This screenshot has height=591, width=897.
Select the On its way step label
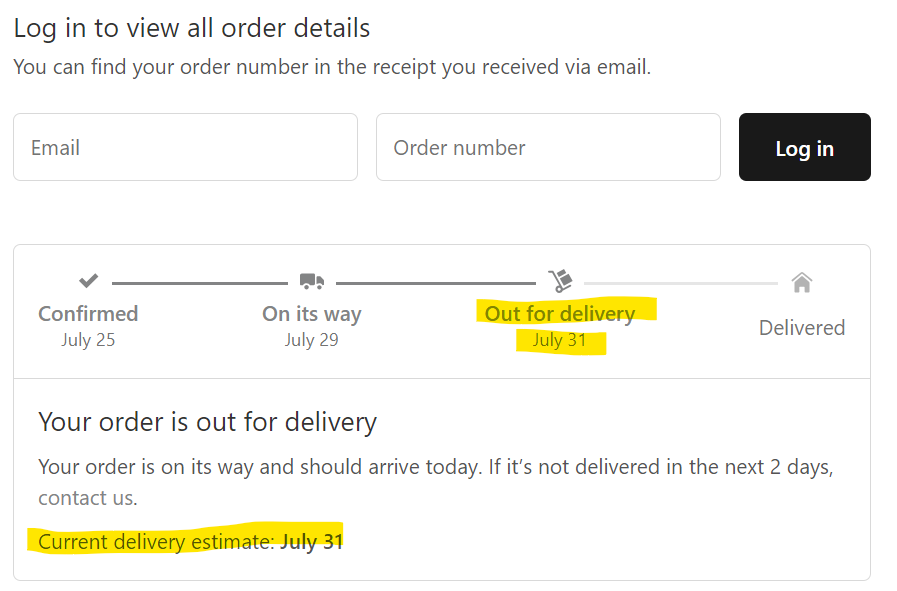click(x=311, y=314)
